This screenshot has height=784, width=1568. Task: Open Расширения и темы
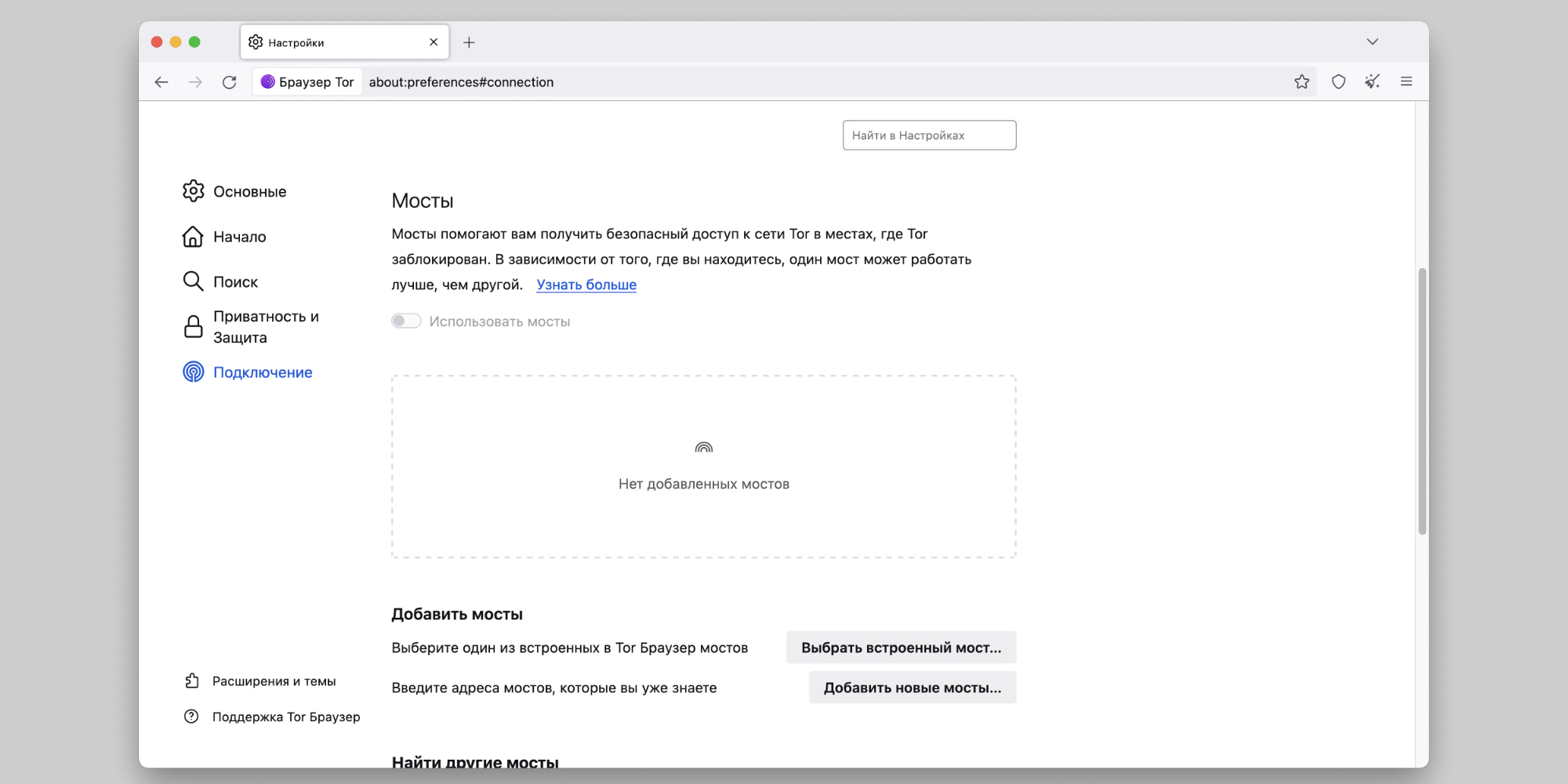click(x=260, y=681)
